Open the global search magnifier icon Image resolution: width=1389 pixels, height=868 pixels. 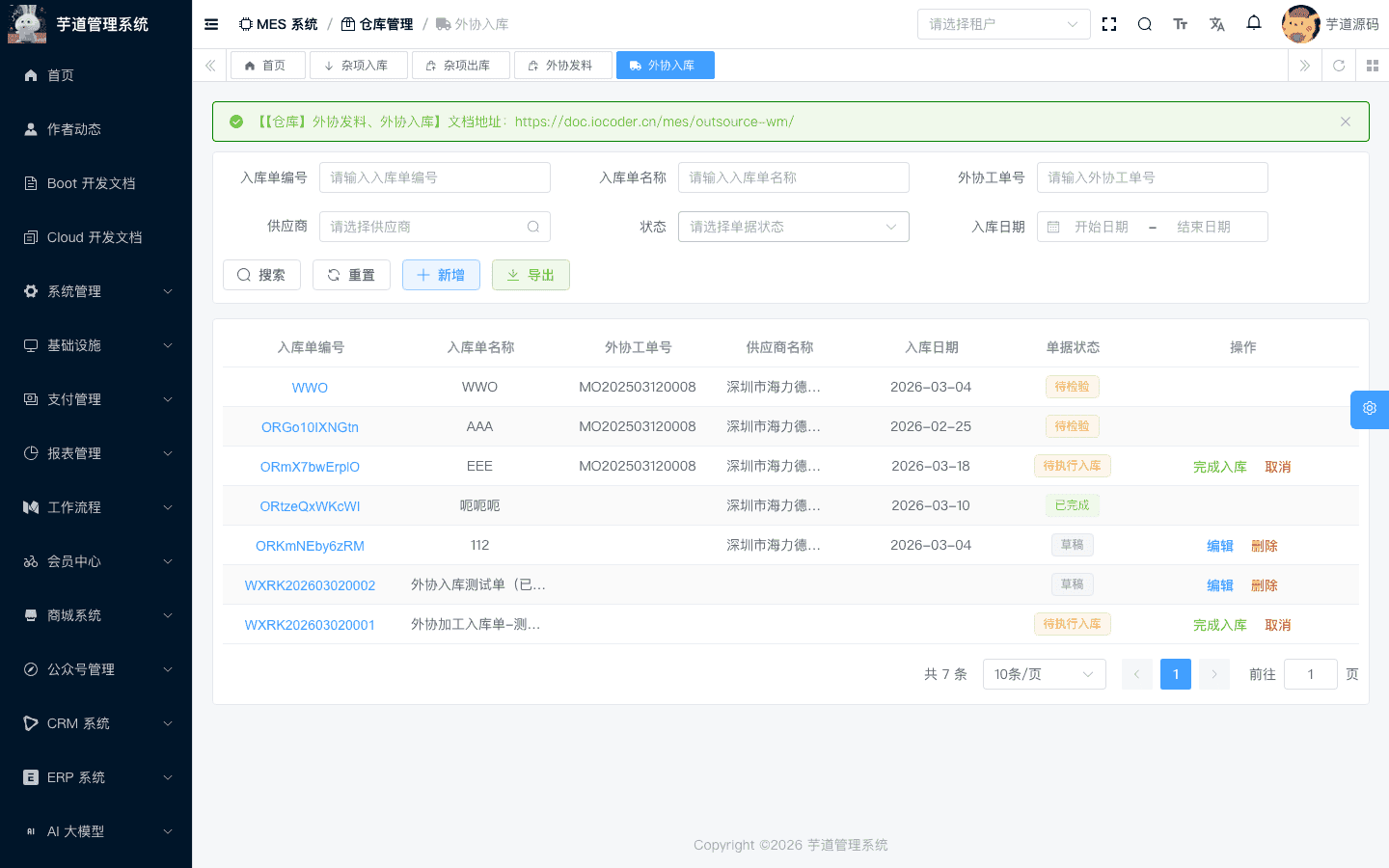(1144, 23)
